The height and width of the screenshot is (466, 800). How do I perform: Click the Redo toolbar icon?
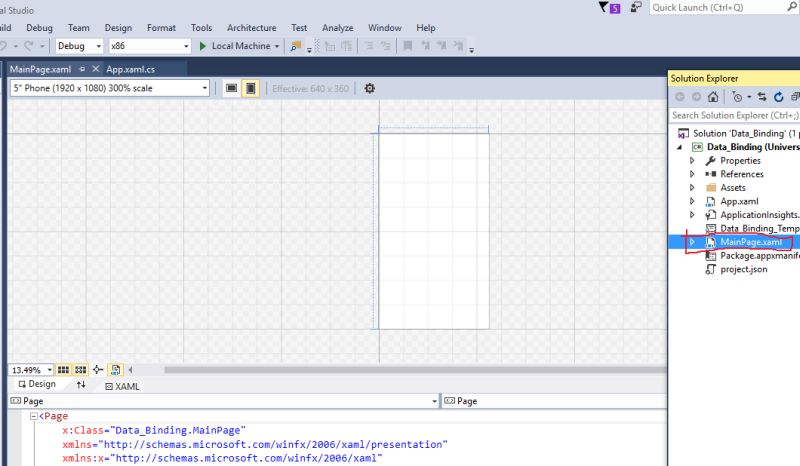[x=29, y=46]
